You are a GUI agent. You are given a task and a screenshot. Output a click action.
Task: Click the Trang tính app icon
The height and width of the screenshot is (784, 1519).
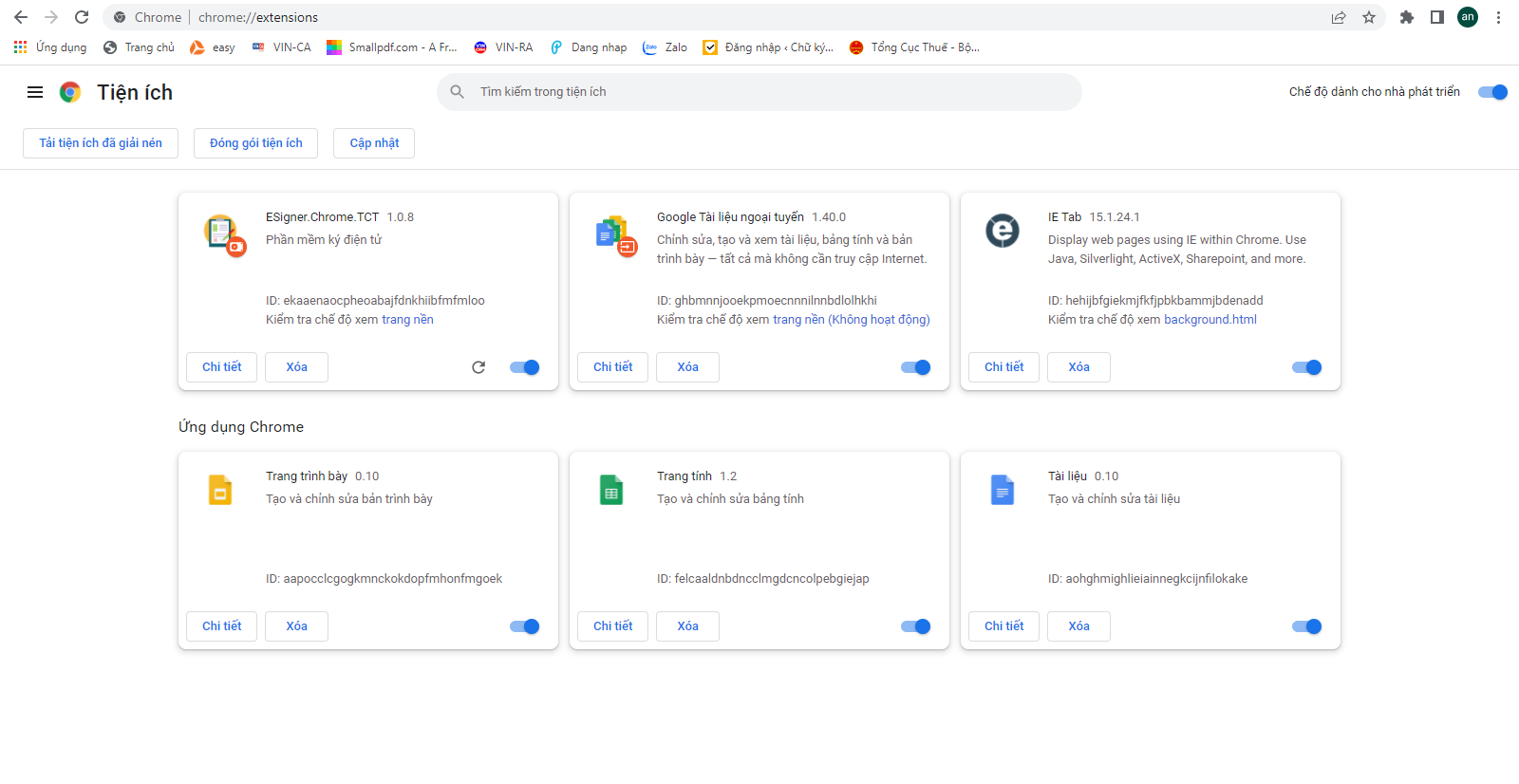click(611, 490)
